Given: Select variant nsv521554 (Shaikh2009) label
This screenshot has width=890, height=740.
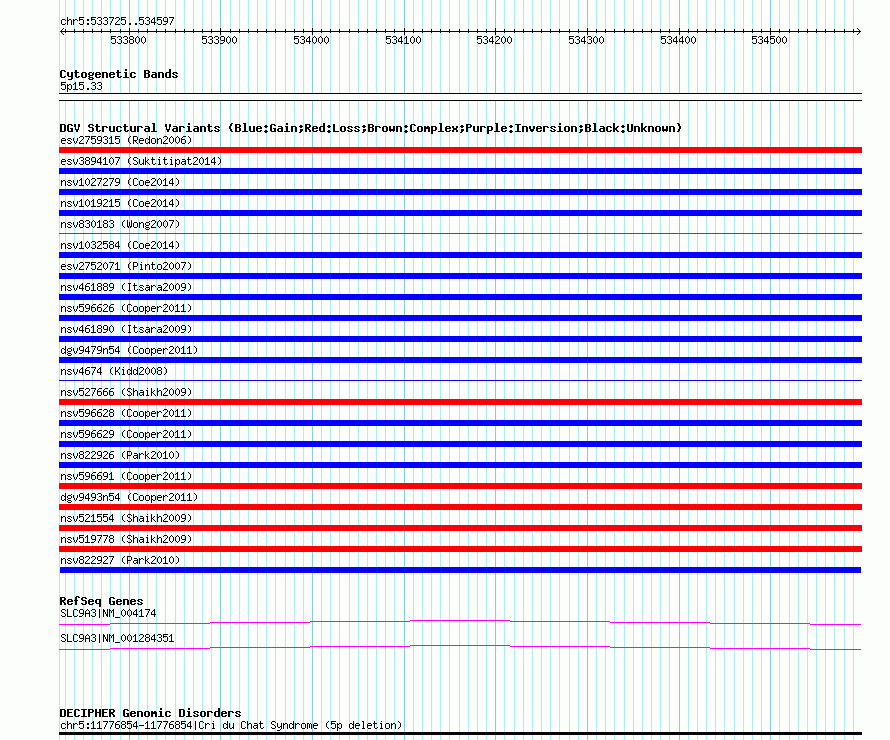Looking at the screenshot, I should [x=126, y=518].
